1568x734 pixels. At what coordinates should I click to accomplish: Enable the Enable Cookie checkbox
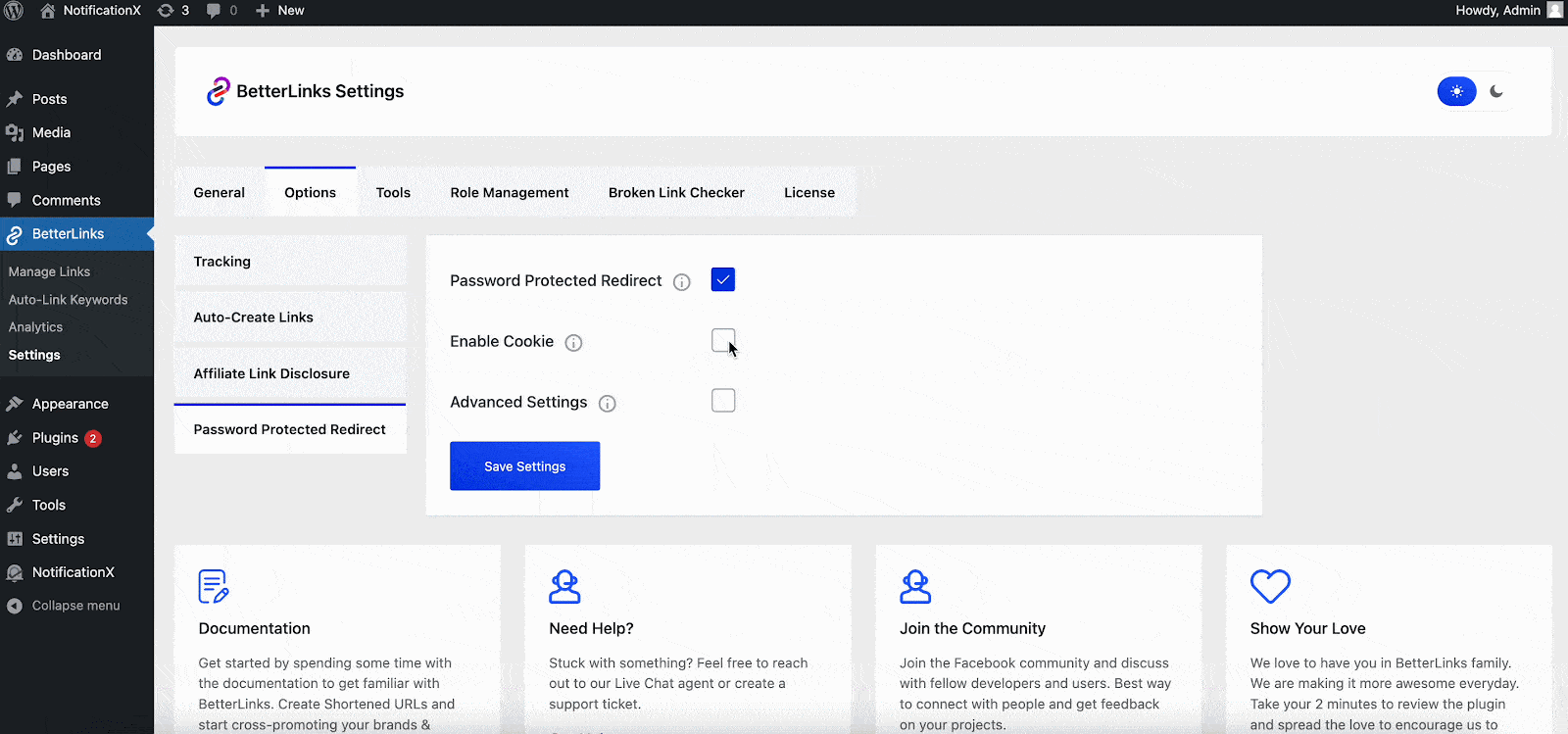point(722,340)
